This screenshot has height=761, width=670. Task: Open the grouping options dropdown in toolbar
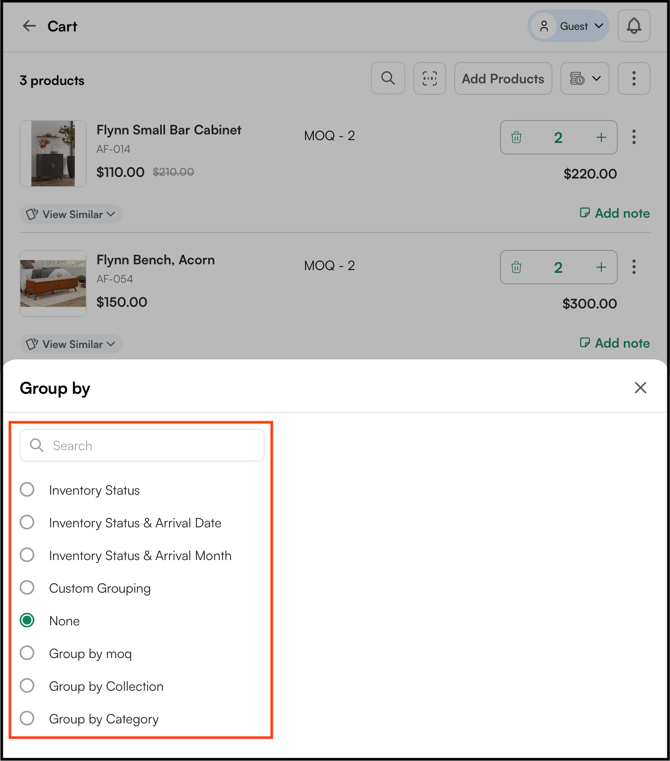585,78
